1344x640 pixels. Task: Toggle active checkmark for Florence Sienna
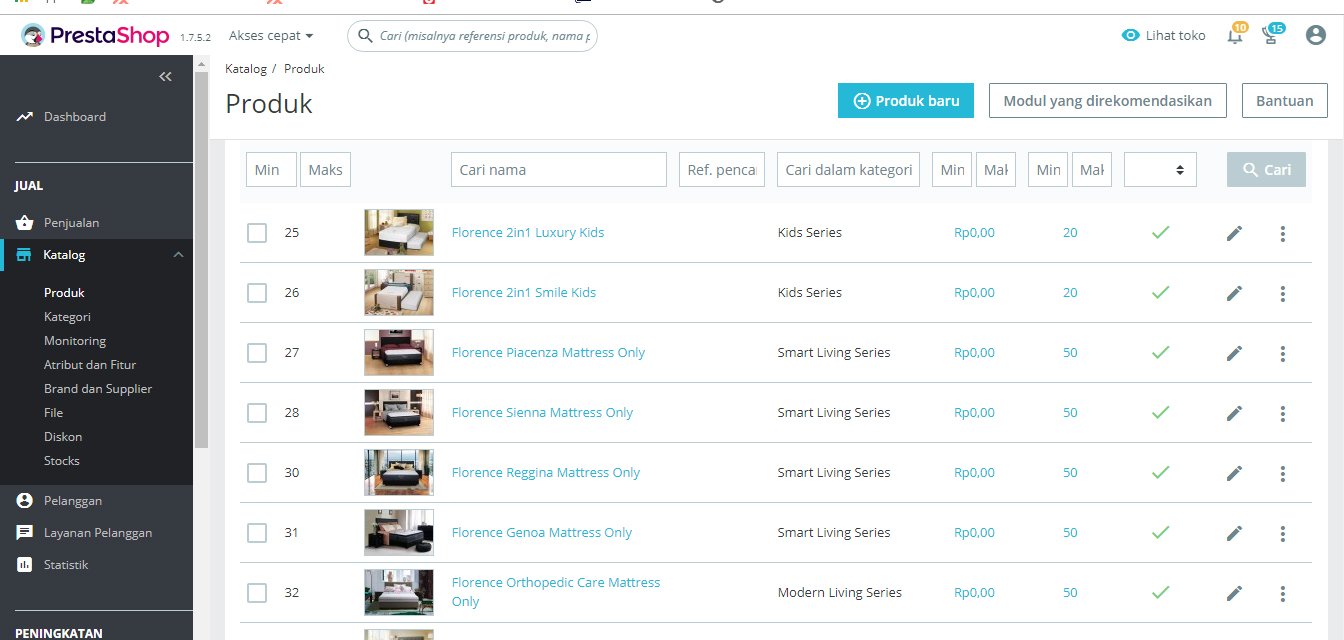[1160, 412]
